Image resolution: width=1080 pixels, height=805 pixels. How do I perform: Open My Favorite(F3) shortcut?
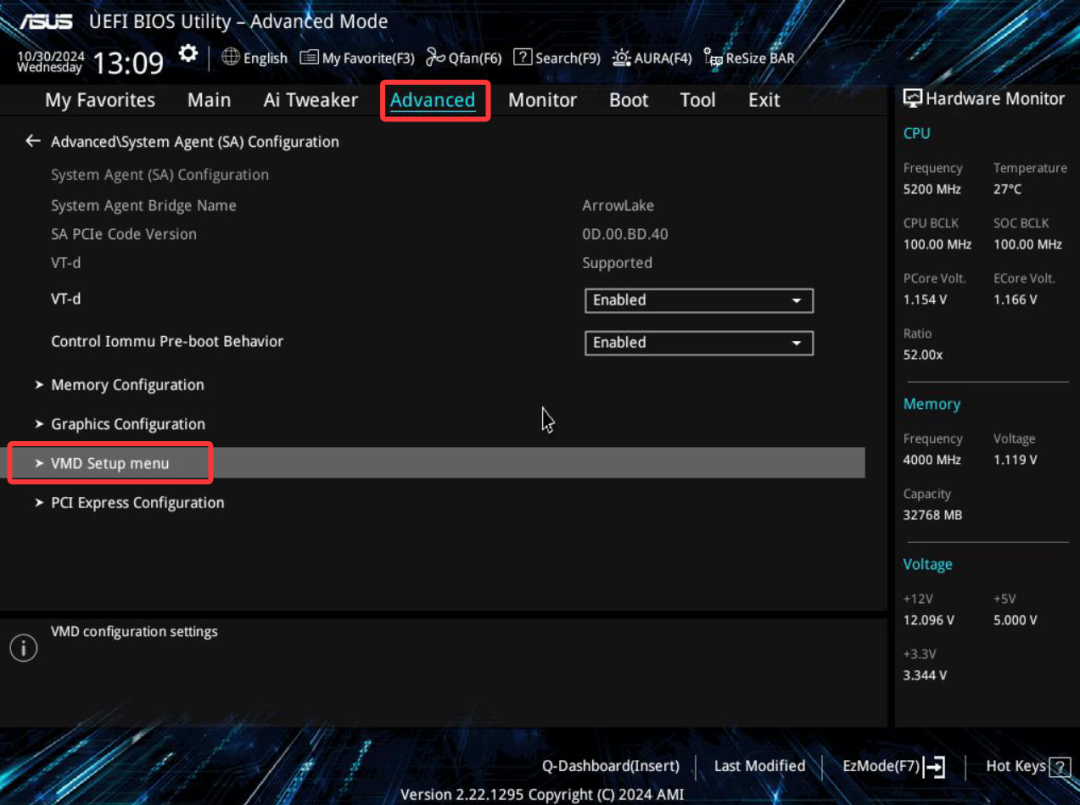pyautogui.click(x=357, y=58)
